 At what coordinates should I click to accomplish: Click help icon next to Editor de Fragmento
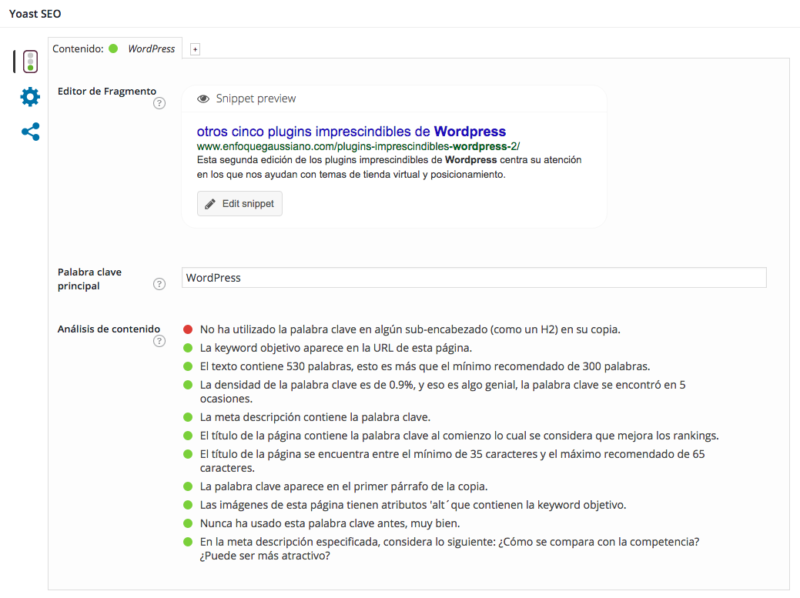[x=159, y=103]
